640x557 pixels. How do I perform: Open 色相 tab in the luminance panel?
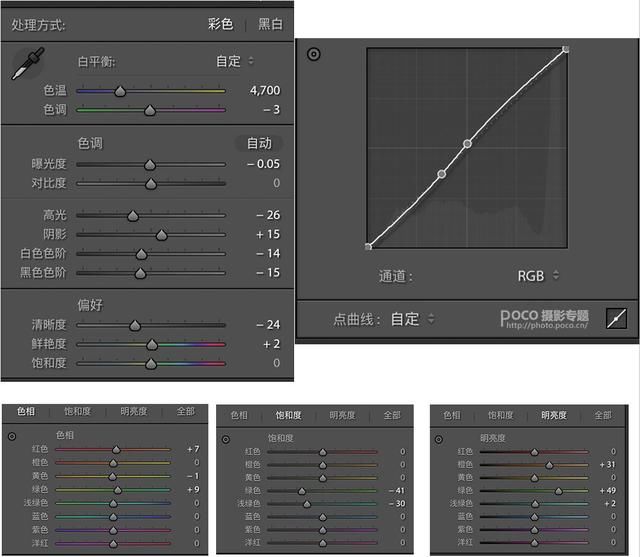(x=451, y=413)
